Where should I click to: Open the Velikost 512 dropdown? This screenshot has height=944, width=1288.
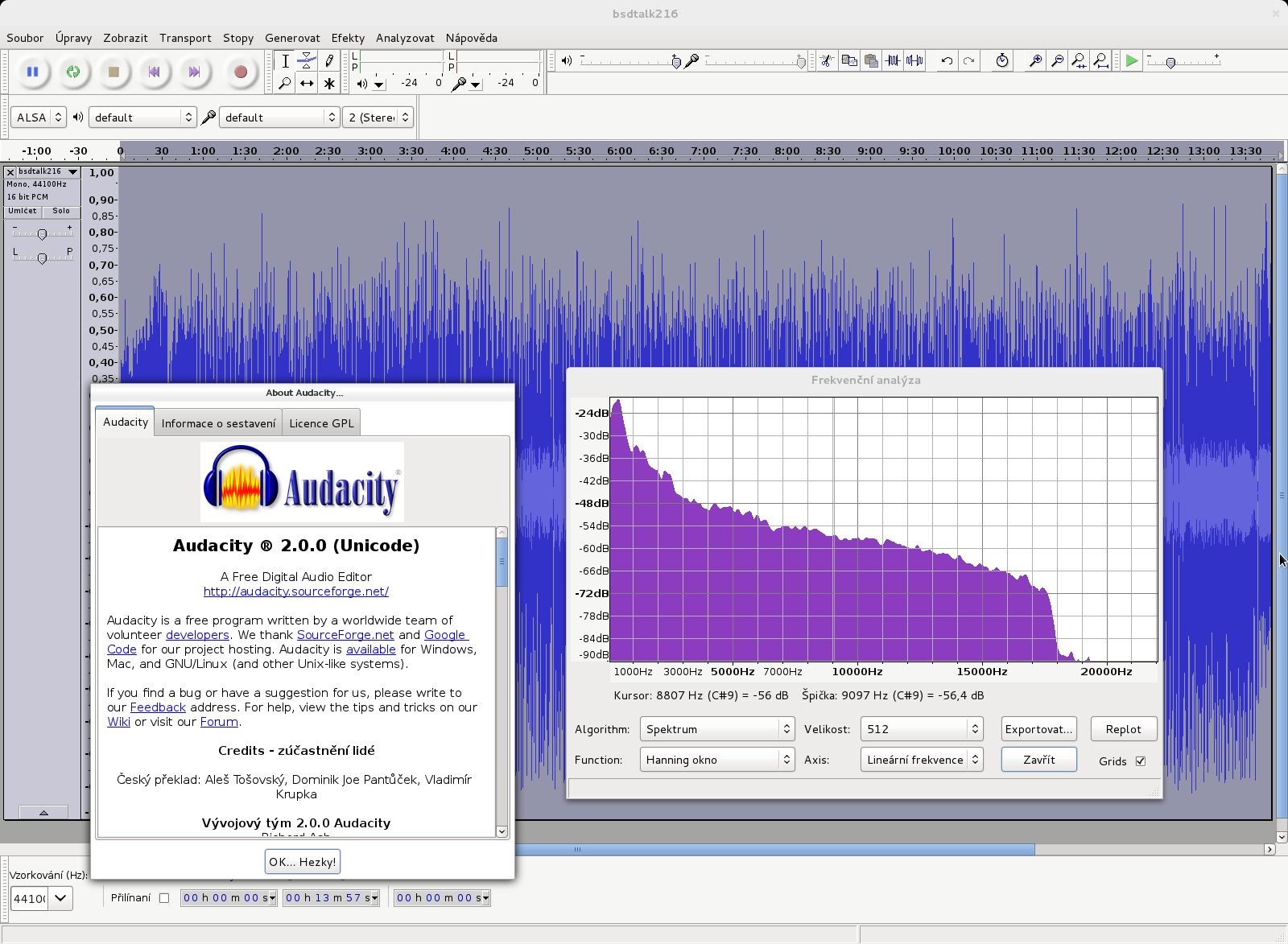[922, 729]
